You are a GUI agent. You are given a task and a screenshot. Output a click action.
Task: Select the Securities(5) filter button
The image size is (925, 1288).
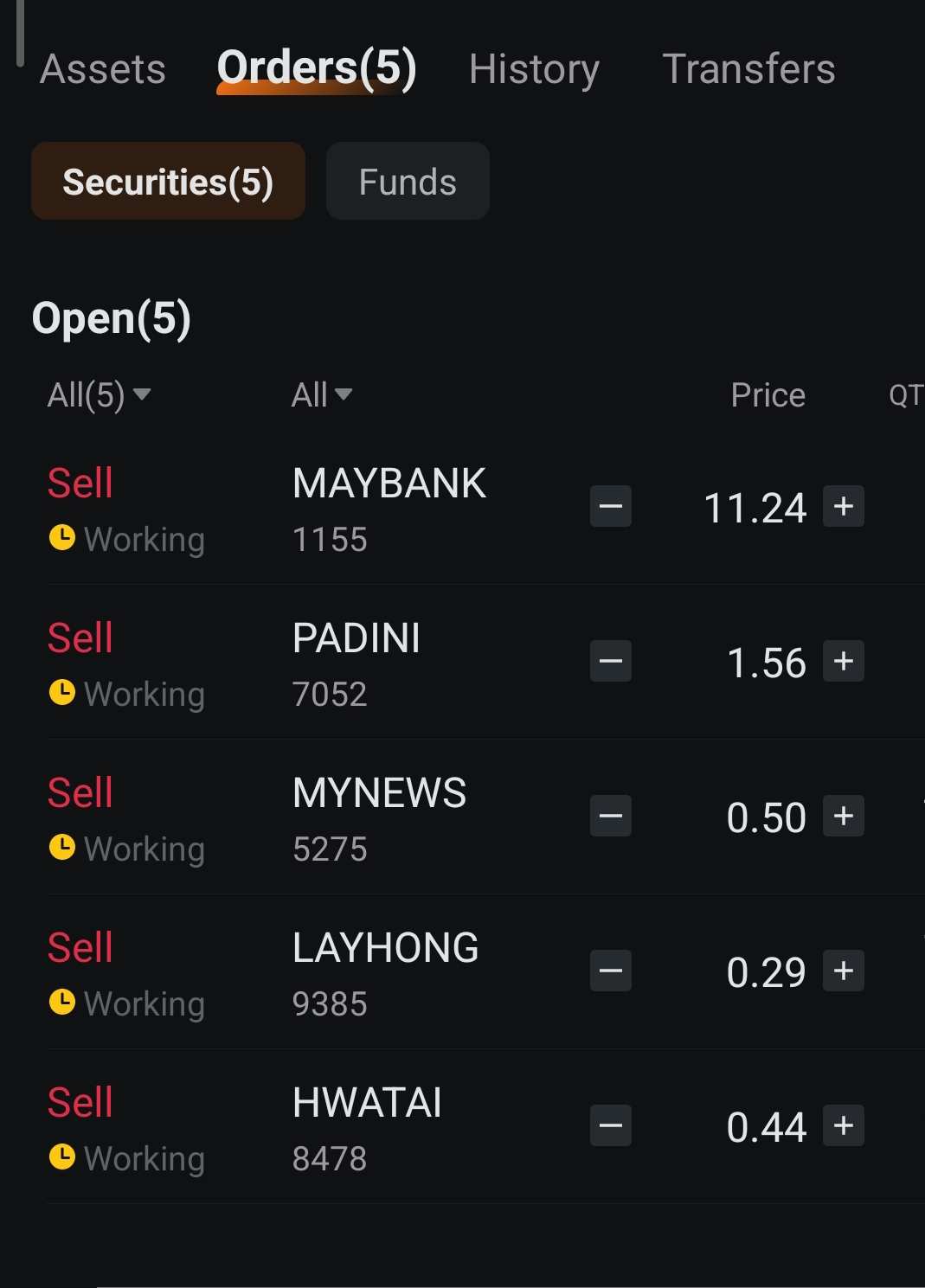(168, 181)
